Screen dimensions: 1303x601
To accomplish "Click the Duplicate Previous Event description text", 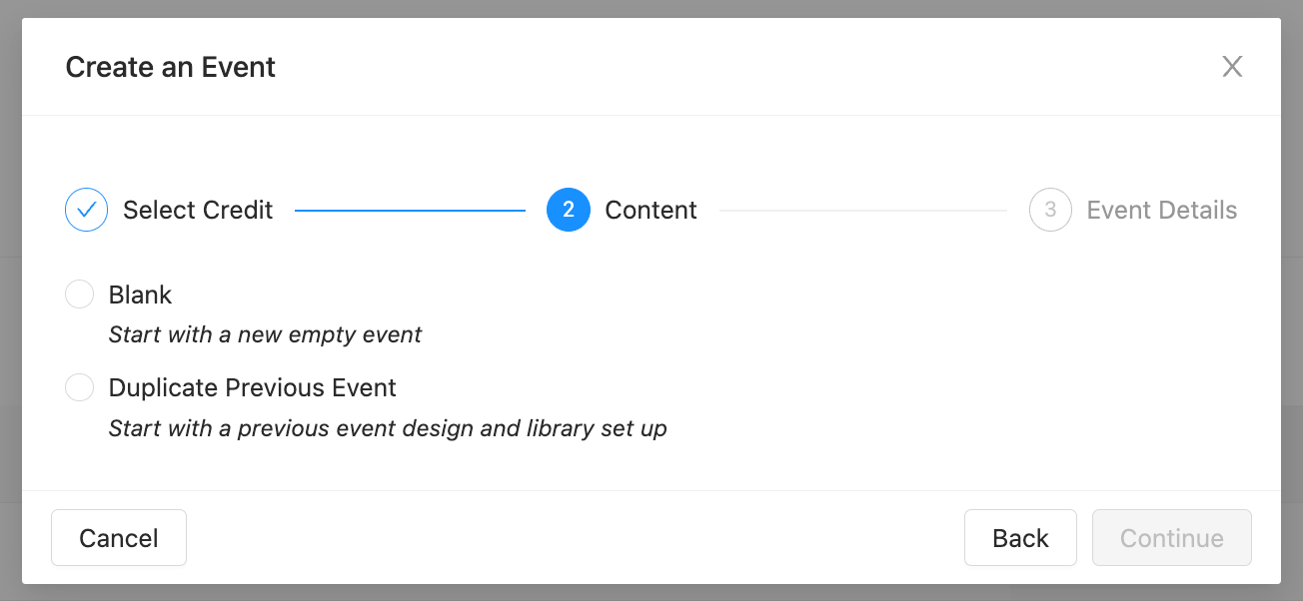I will coord(388,428).
